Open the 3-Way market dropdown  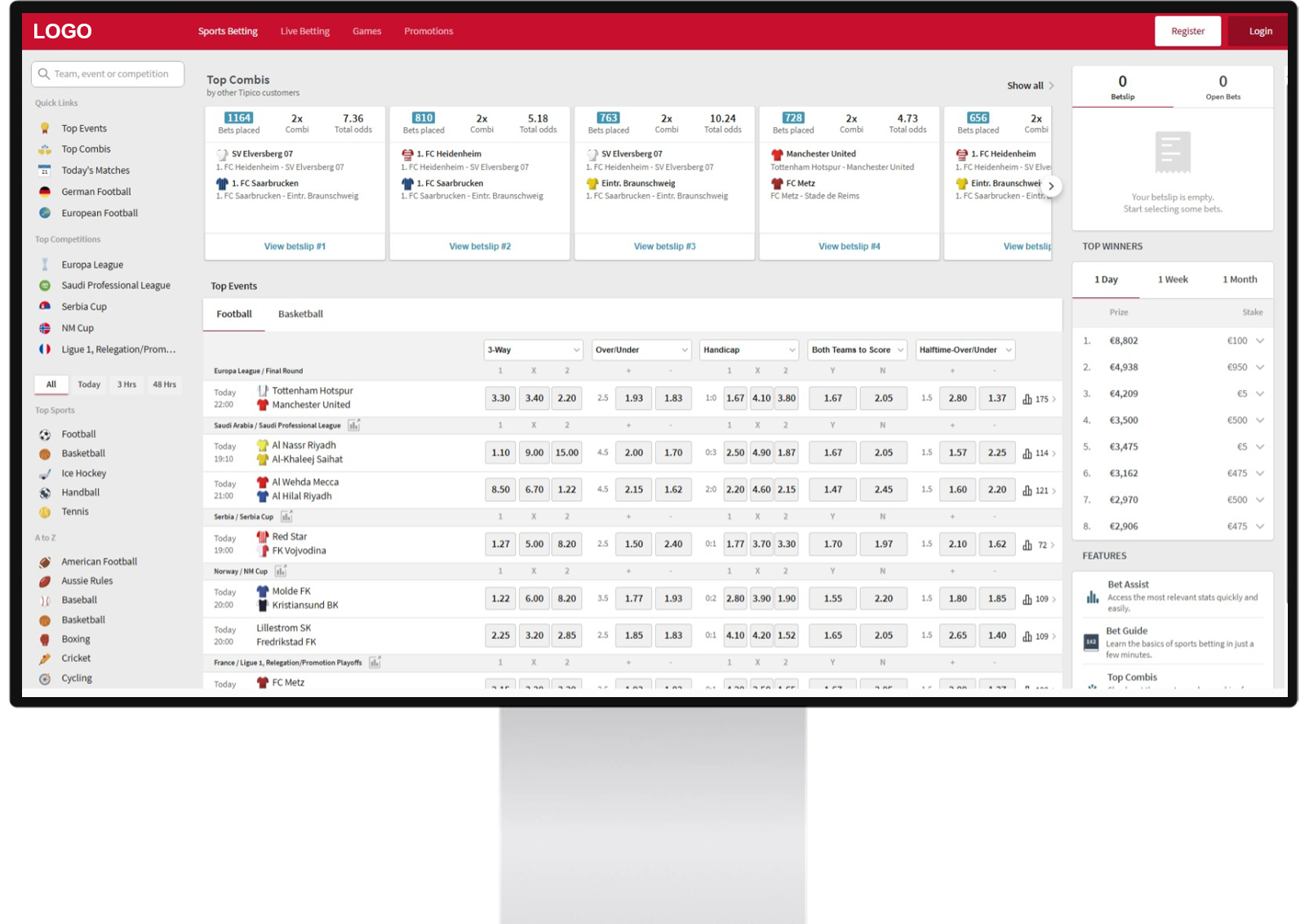click(534, 350)
